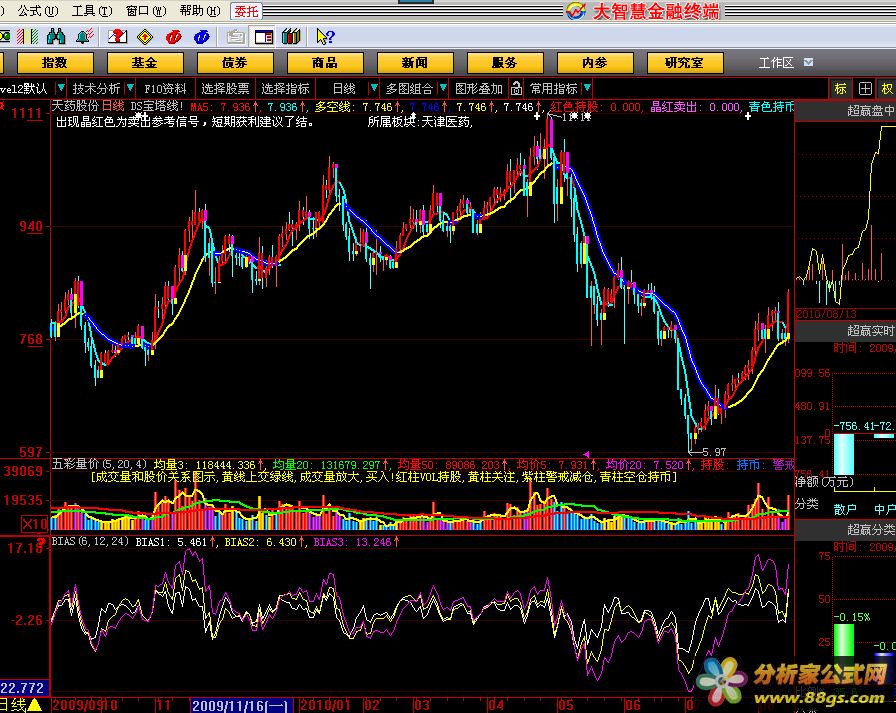Click the F10资料 button
This screenshot has height=713, width=896.
tap(165, 89)
